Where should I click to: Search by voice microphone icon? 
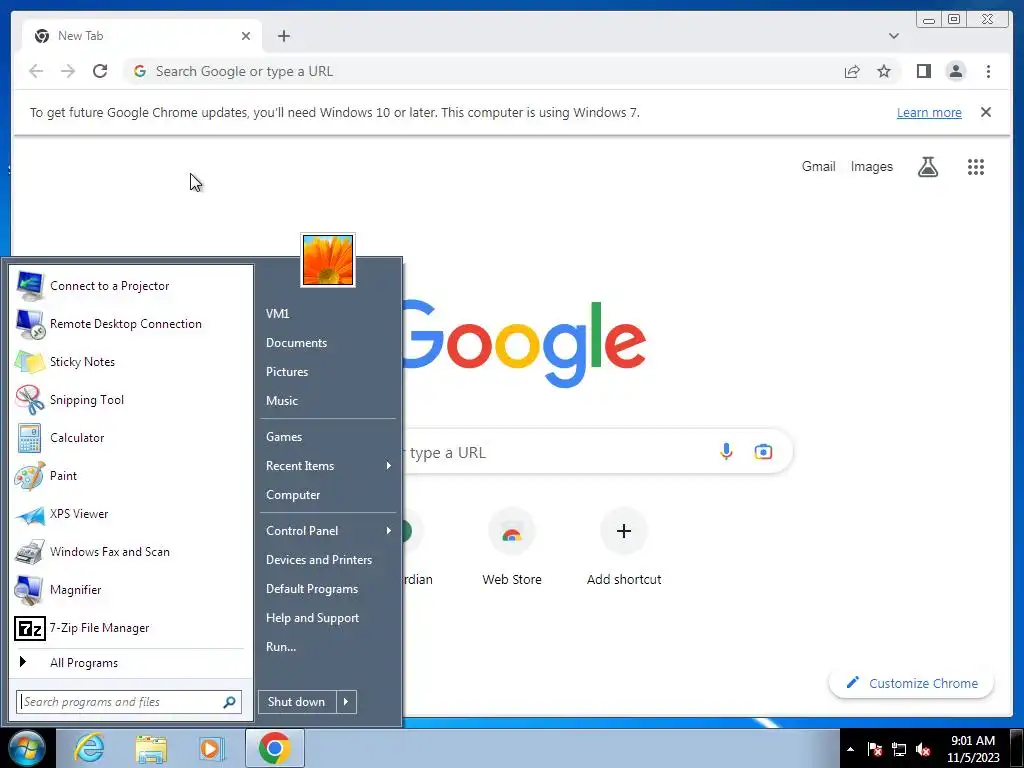pos(726,451)
